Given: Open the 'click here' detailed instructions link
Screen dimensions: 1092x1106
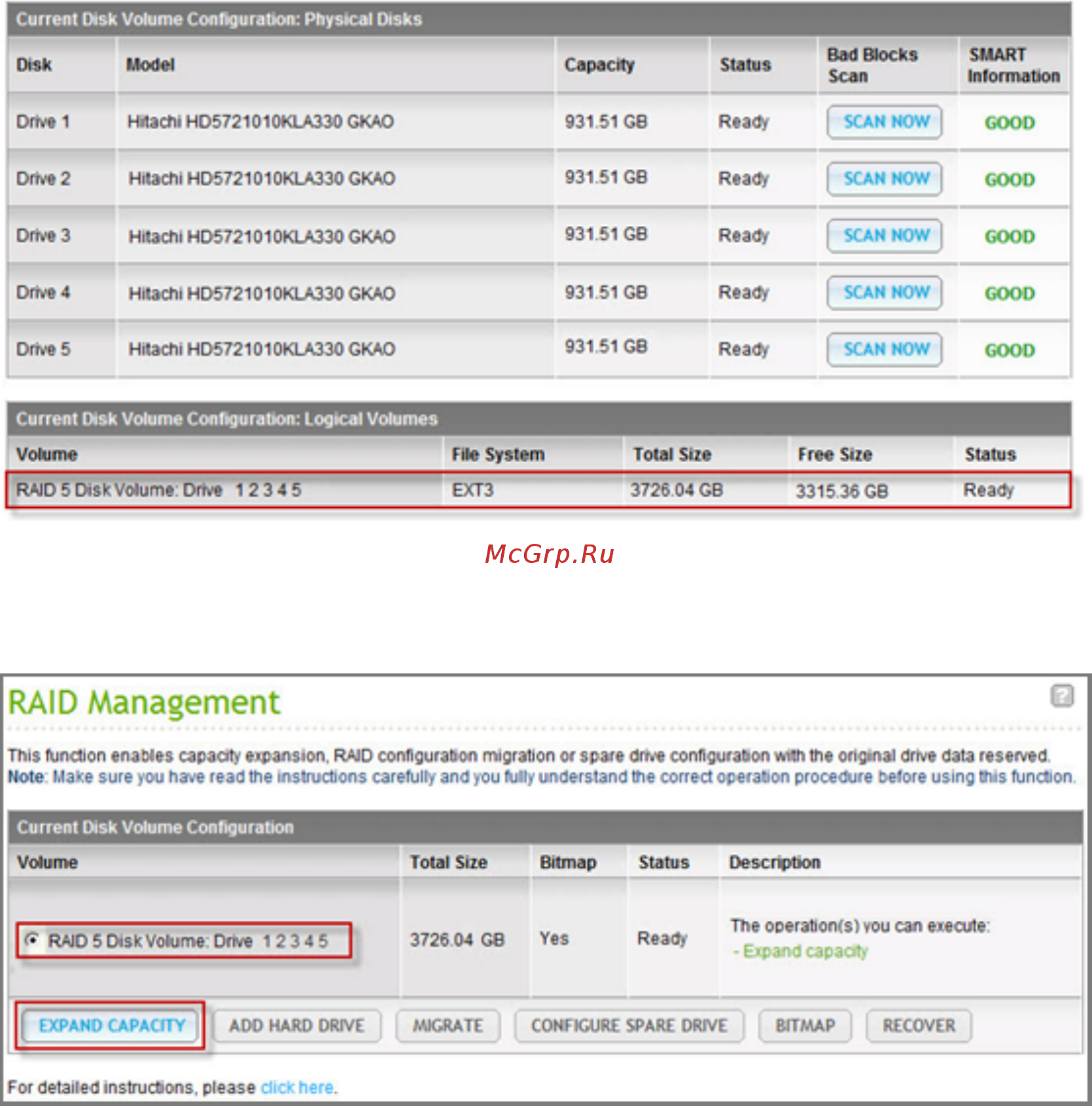Looking at the screenshot, I should pos(298,1088).
